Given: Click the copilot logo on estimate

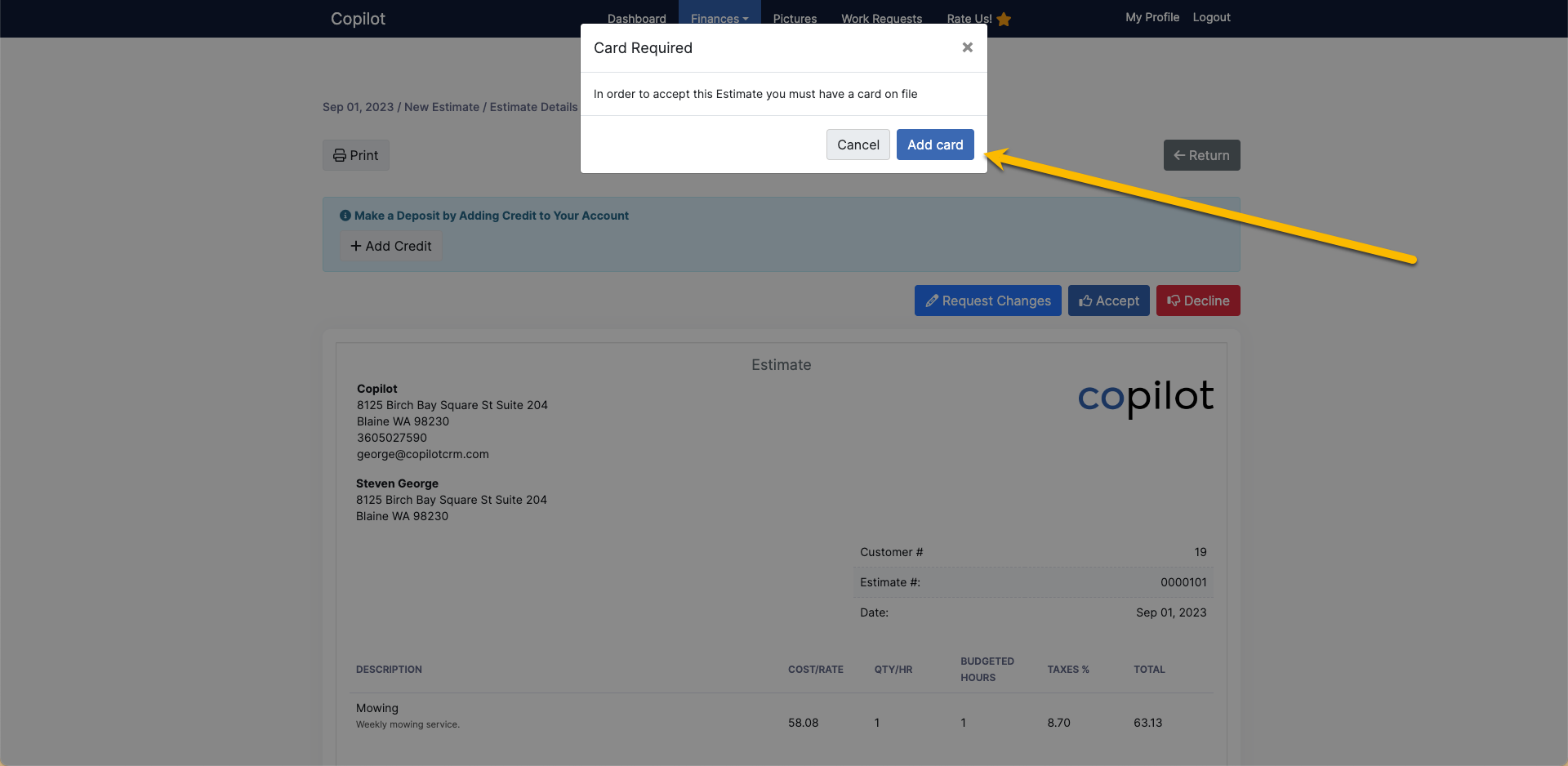Looking at the screenshot, I should tap(1145, 398).
